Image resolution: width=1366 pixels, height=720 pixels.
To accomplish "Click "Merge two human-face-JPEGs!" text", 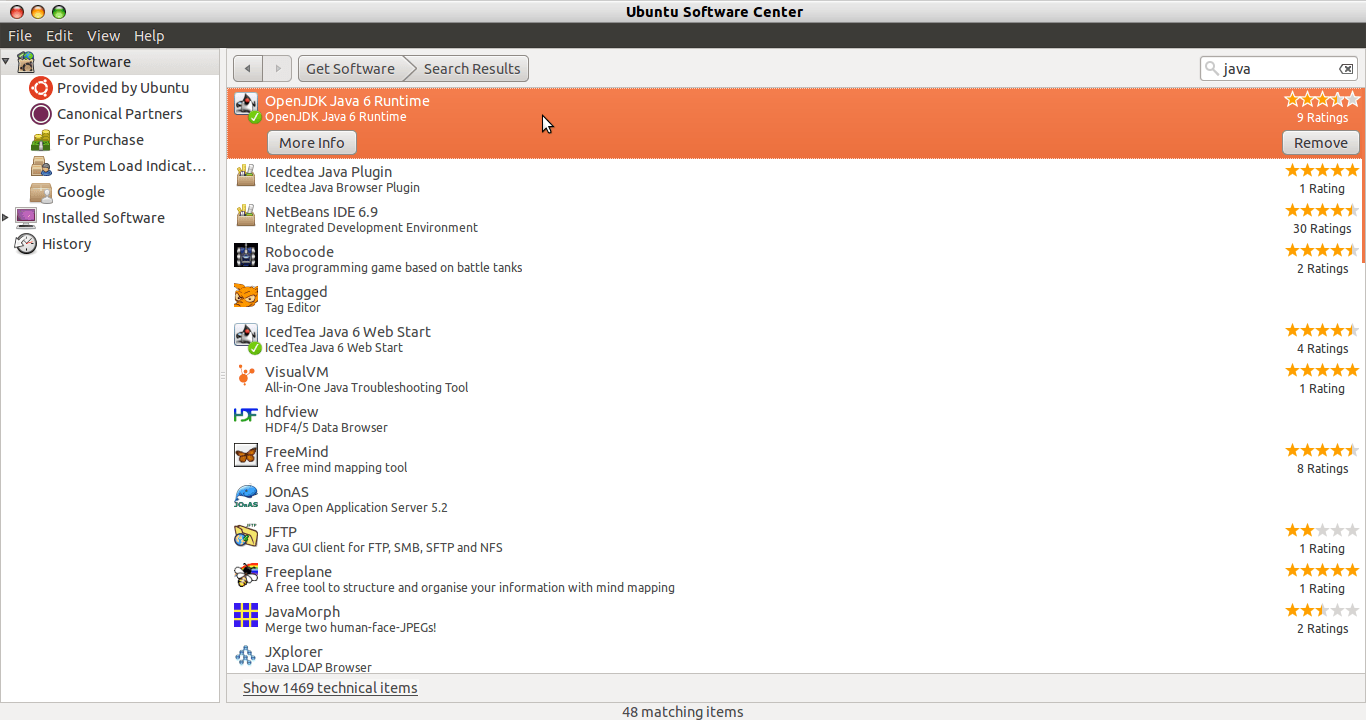I will [350, 628].
